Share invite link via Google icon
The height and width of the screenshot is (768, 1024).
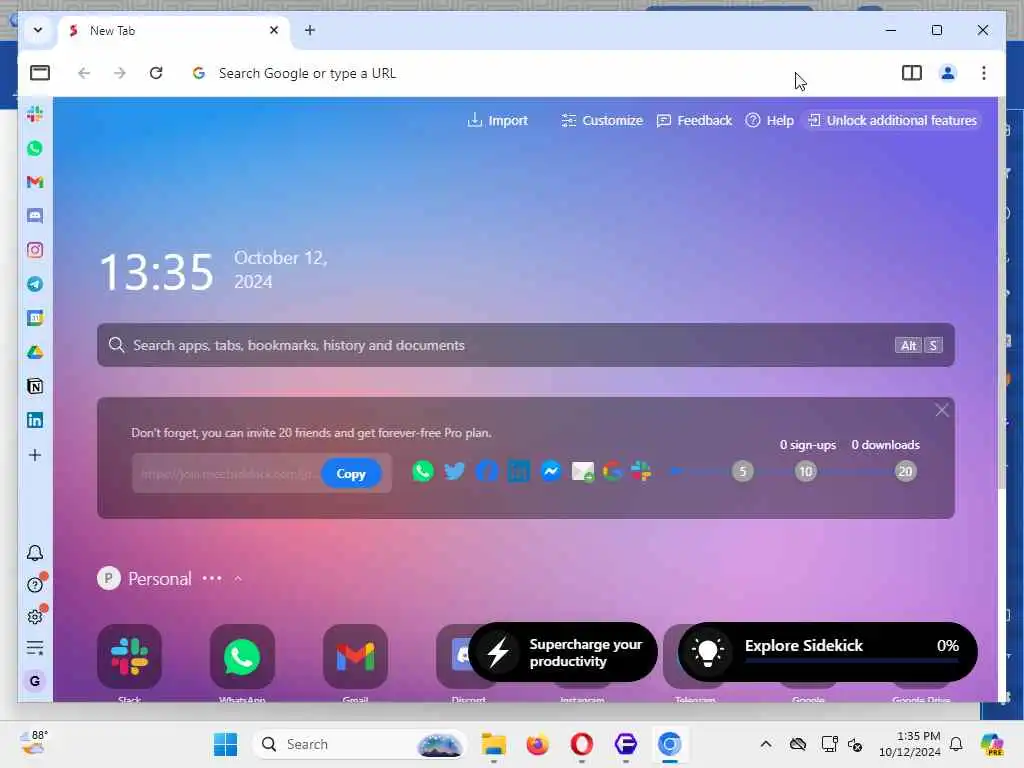[x=613, y=471]
